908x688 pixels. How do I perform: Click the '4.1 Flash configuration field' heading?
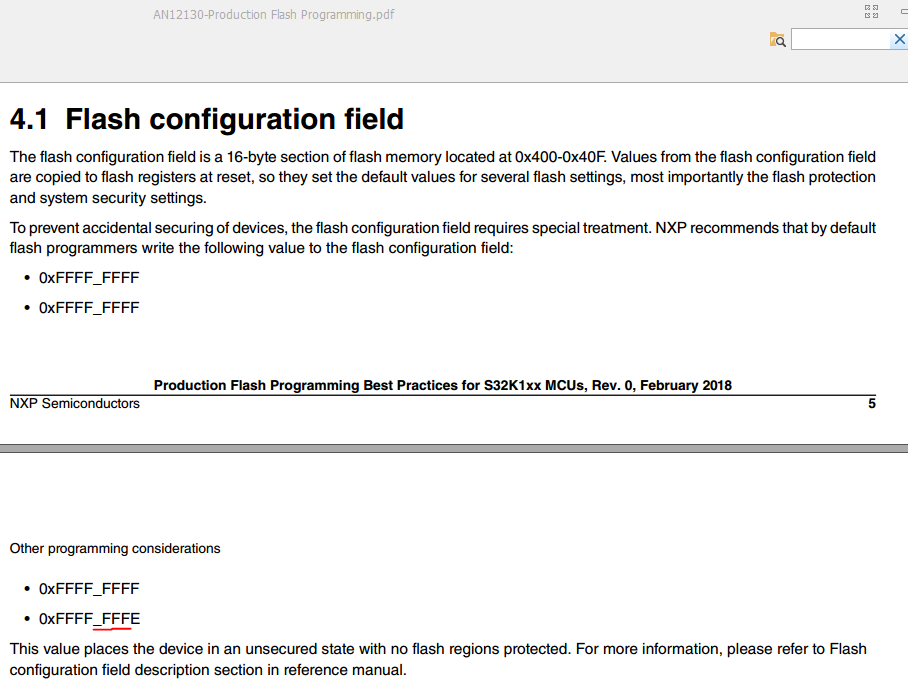207,119
